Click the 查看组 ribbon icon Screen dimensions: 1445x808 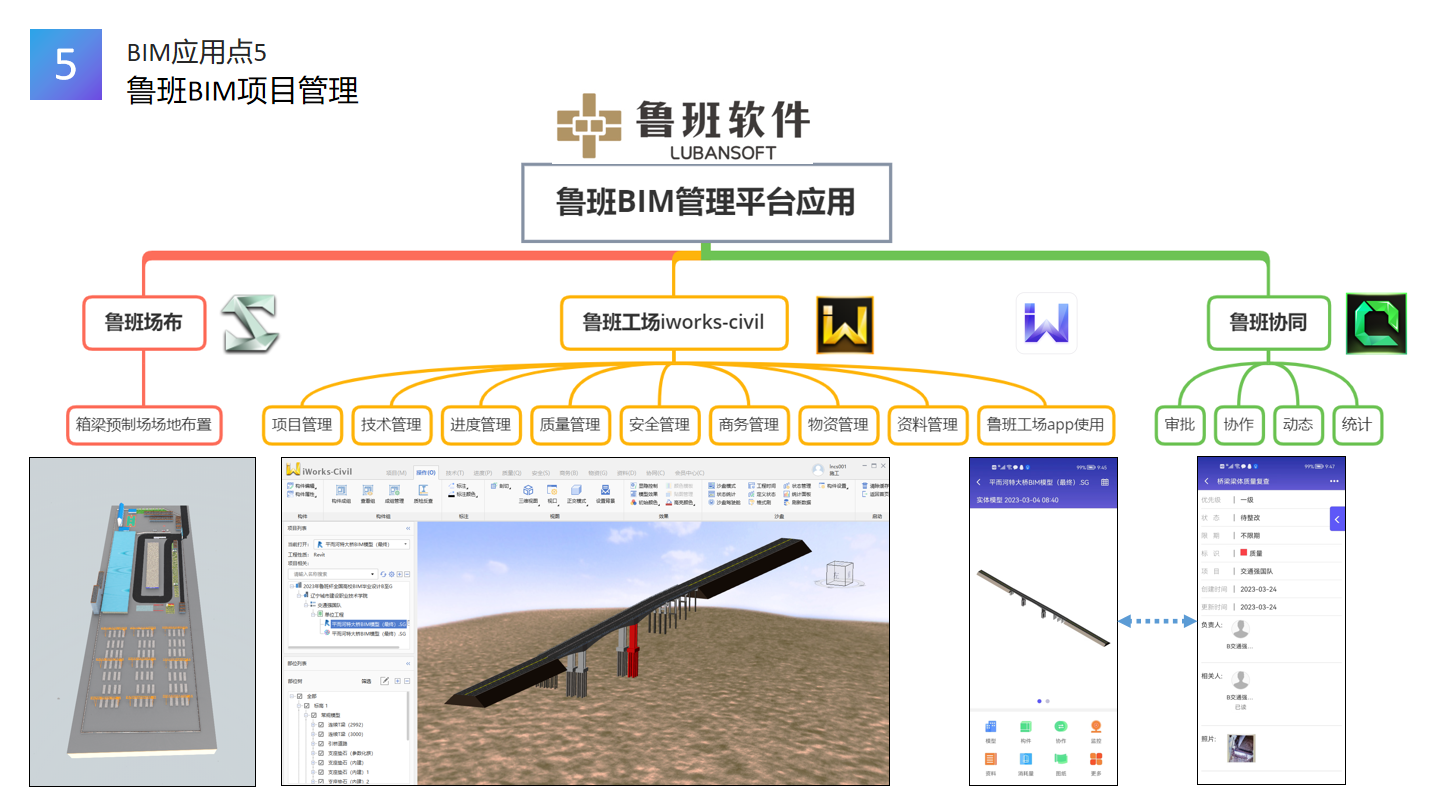pos(368,490)
